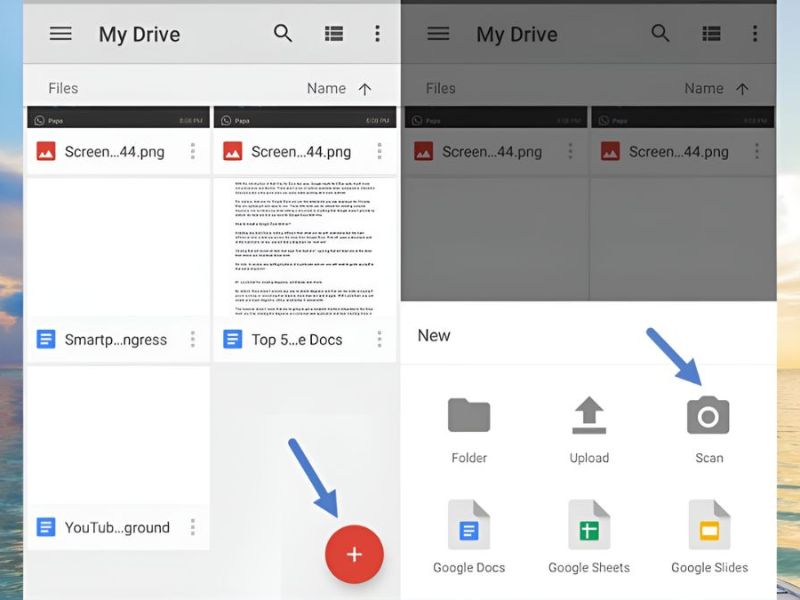Open the search icon in My Drive
The height and width of the screenshot is (600, 800).
(x=283, y=33)
